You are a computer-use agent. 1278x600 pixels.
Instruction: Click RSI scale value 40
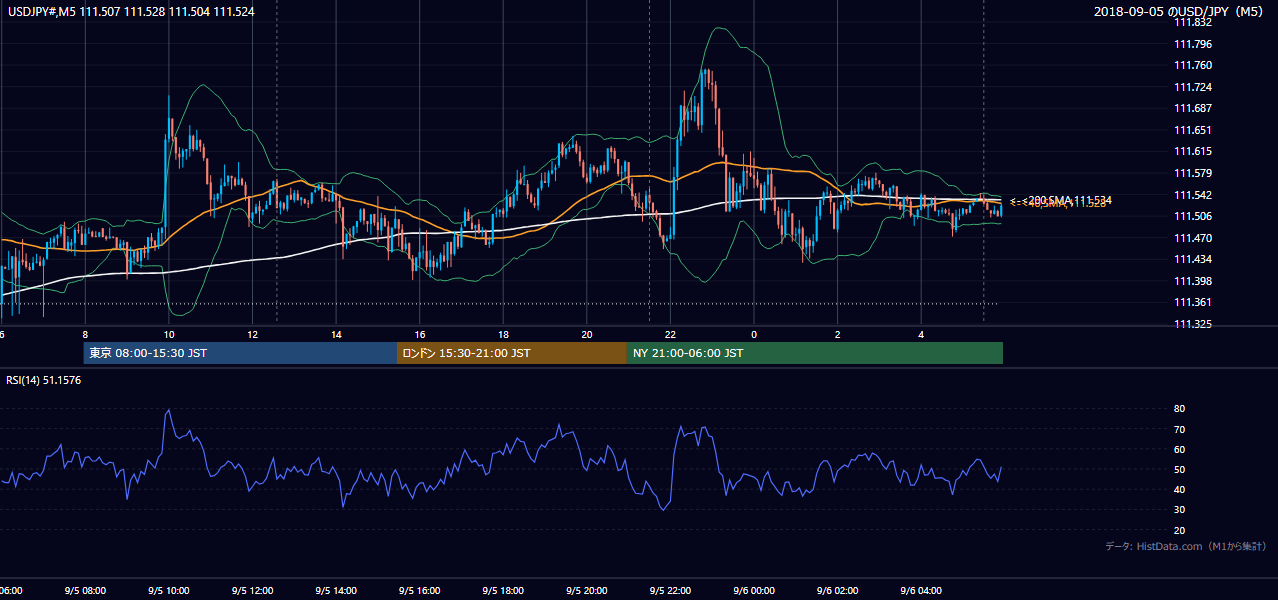point(1179,489)
